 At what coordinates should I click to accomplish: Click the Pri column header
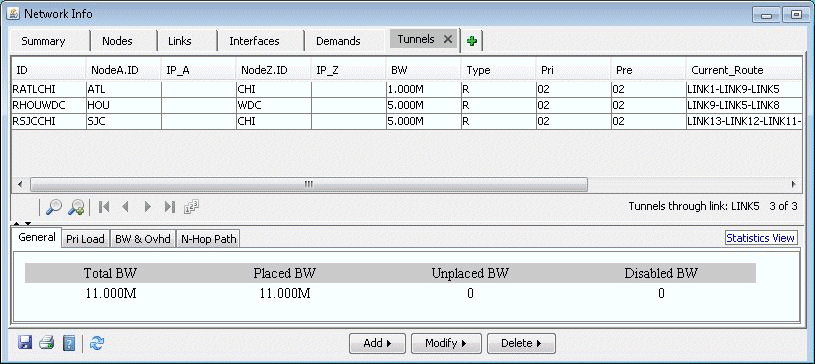pos(573,70)
